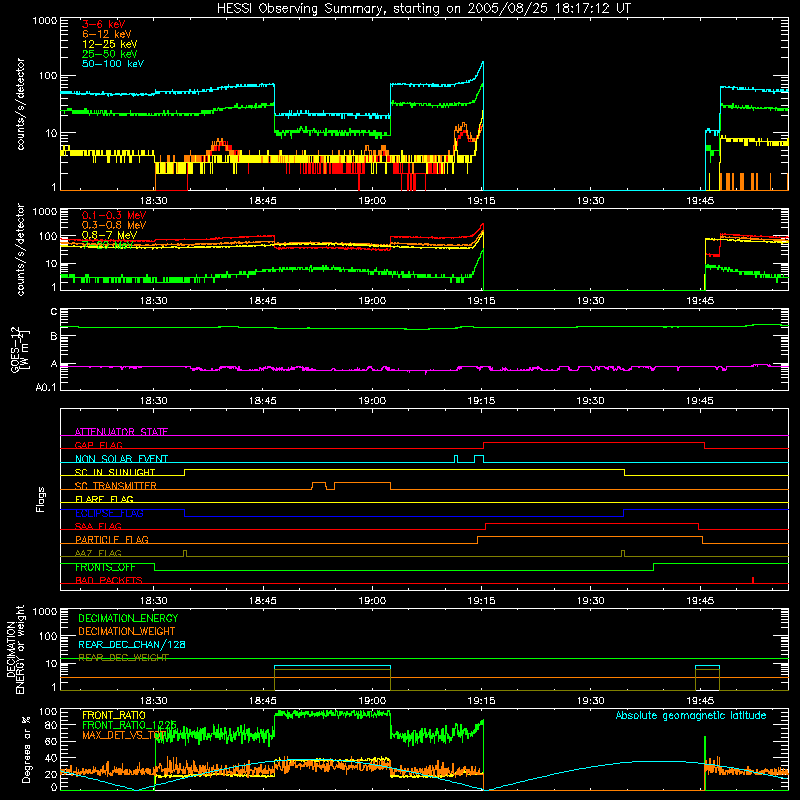800x800 pixels.
Task: Click the 19:45 time label under Flags panel
Action: click(700, 601)
